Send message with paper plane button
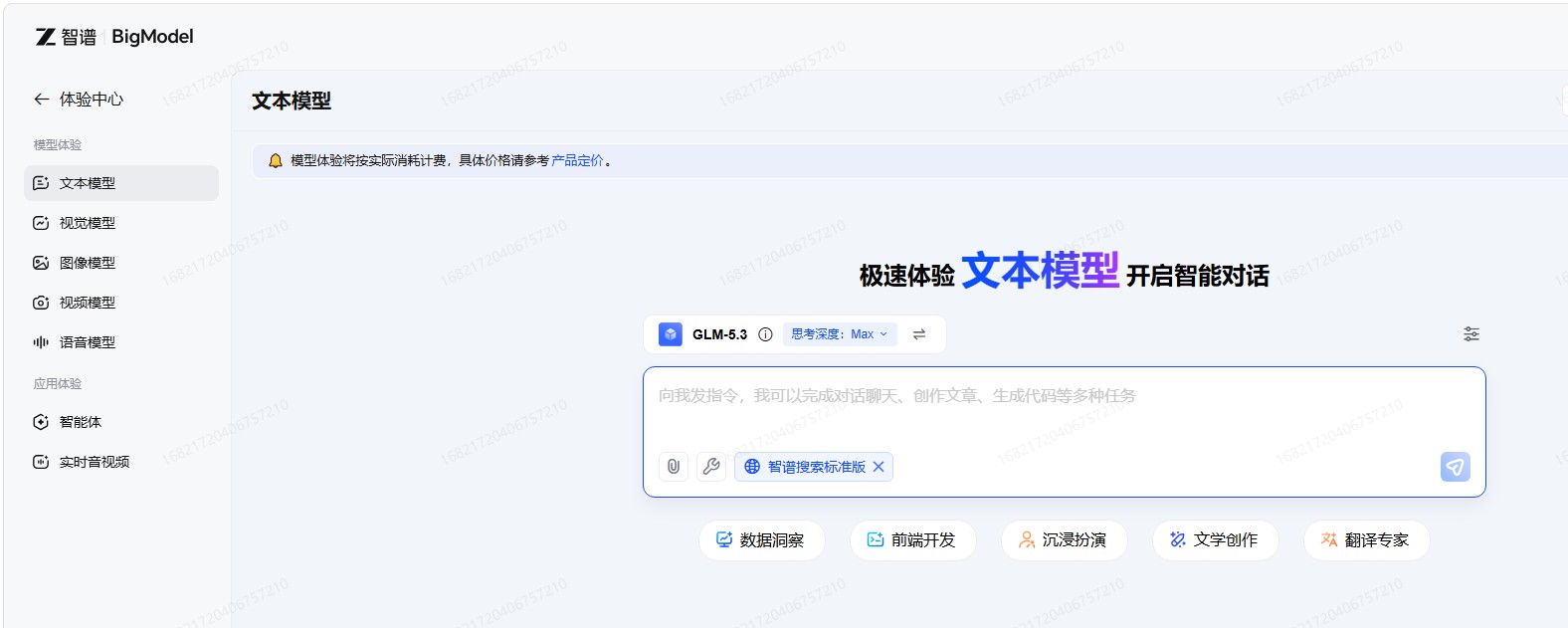The image size is (1568, 628). 1456,467
